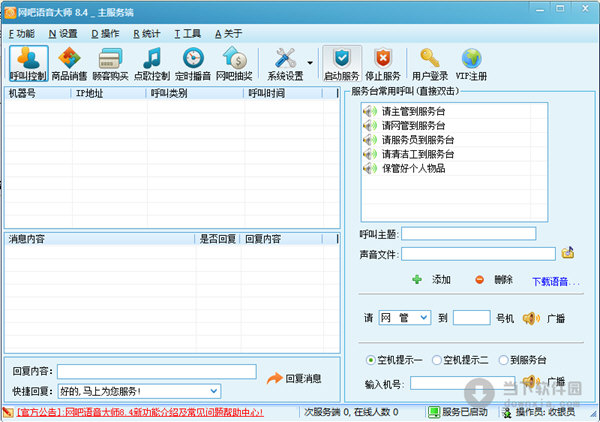Expand the 网管 staff dropdown
600x422 pixels.
[x=424, y=318]
